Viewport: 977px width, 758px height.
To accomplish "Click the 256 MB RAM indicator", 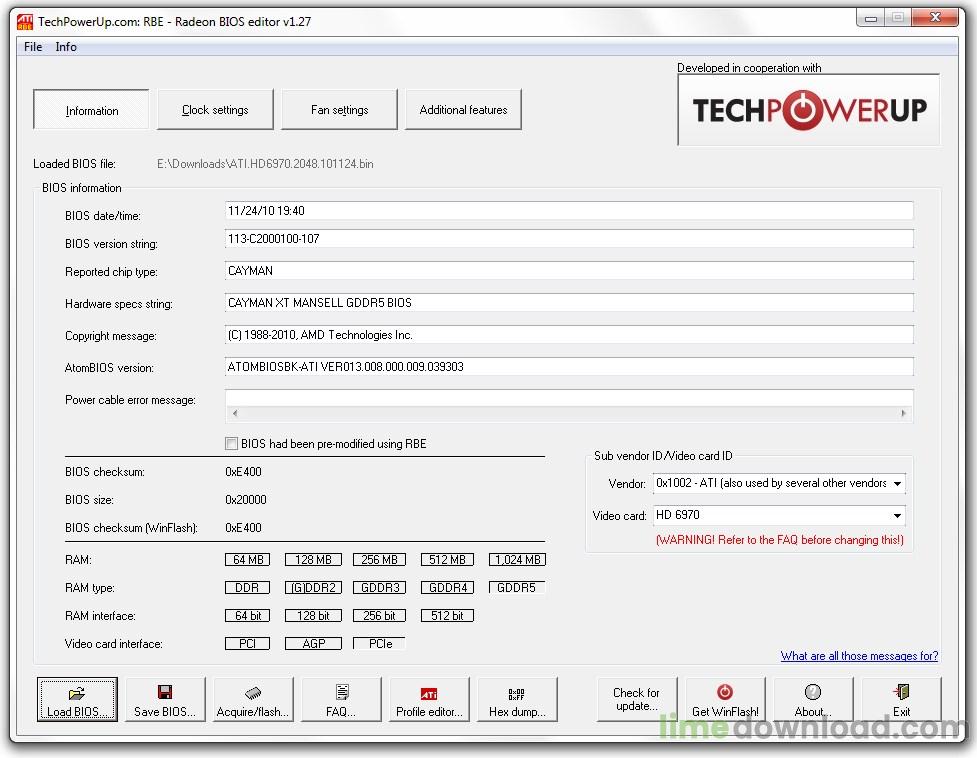I will pos(379,559).
